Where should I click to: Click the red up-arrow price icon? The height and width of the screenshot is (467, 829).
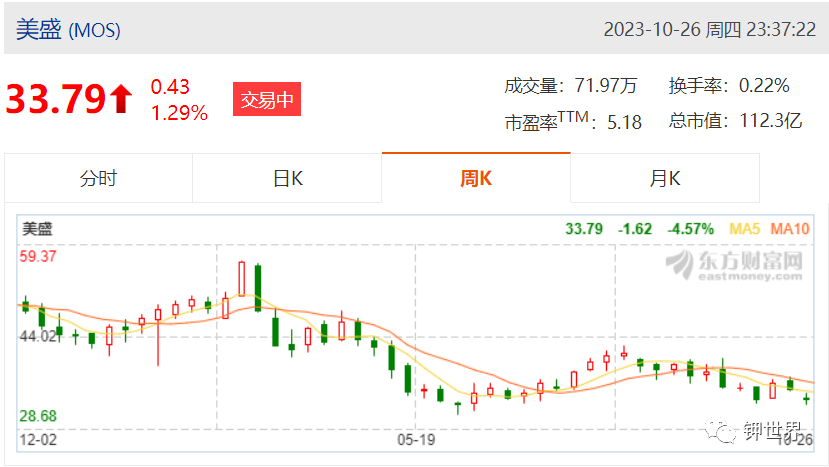[121, 99]
